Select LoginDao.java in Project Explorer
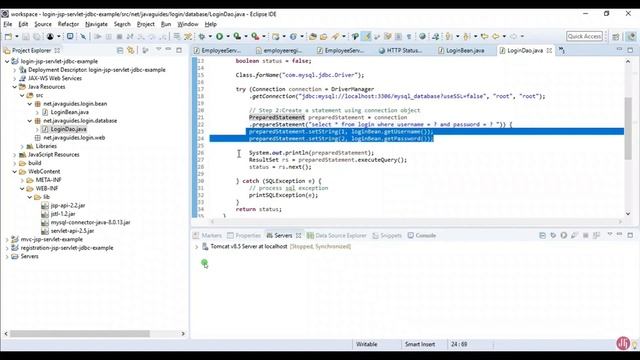Image resolution: width=640 pixels, height=360 pixels. 69,129
